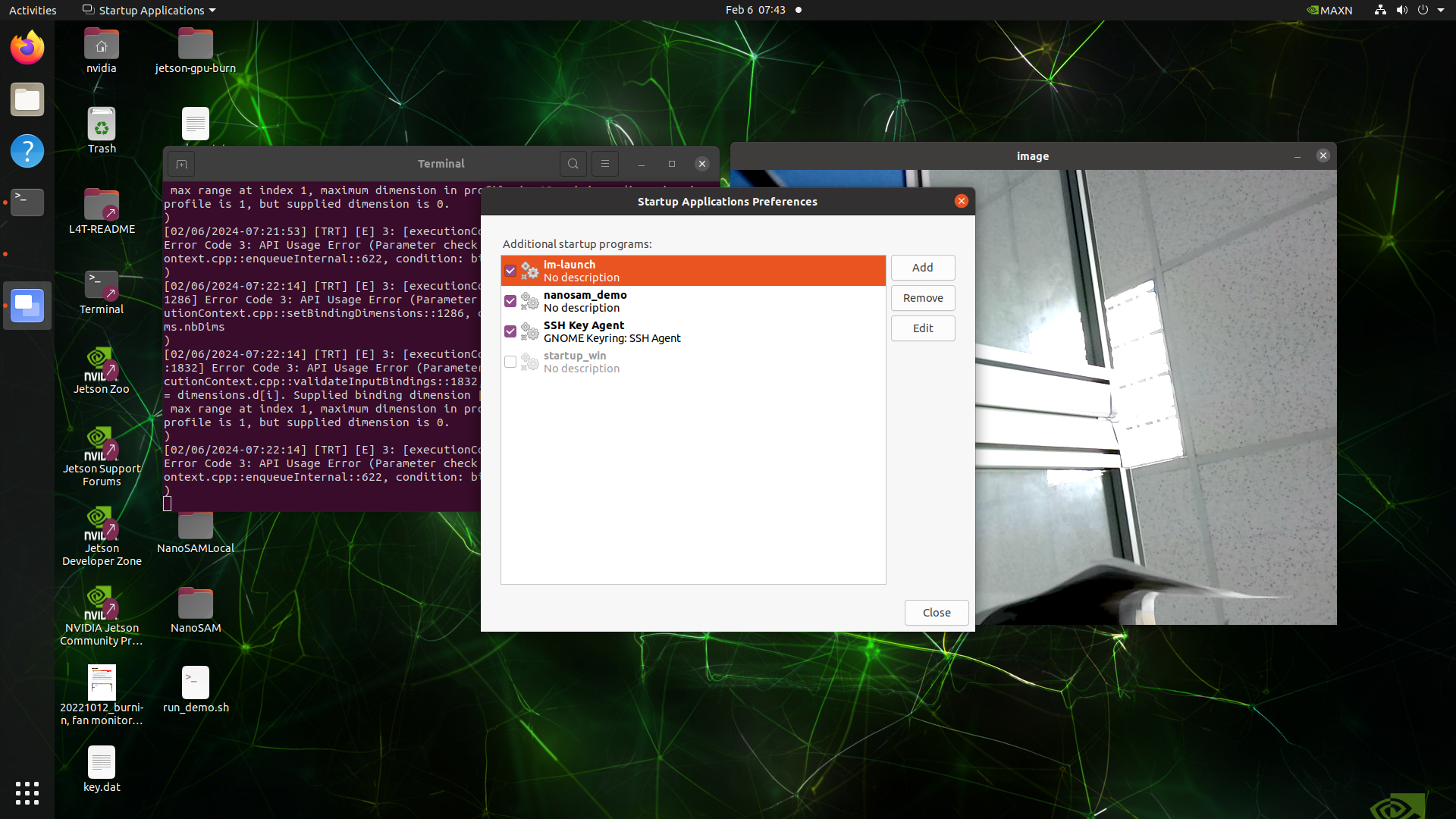Click the Edit button

(922, 328)
